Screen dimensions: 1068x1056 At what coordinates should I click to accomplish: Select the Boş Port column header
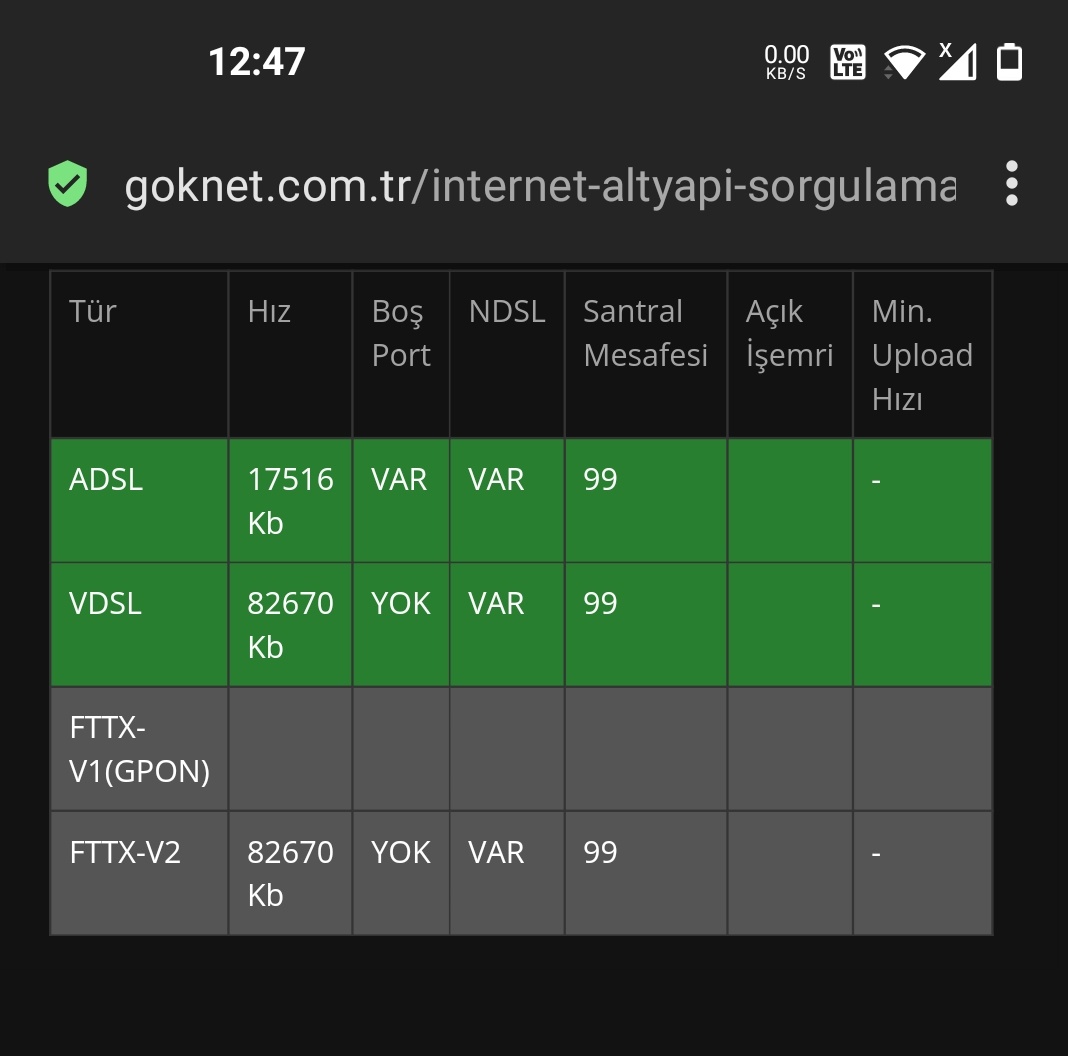(x=401, y=333)
